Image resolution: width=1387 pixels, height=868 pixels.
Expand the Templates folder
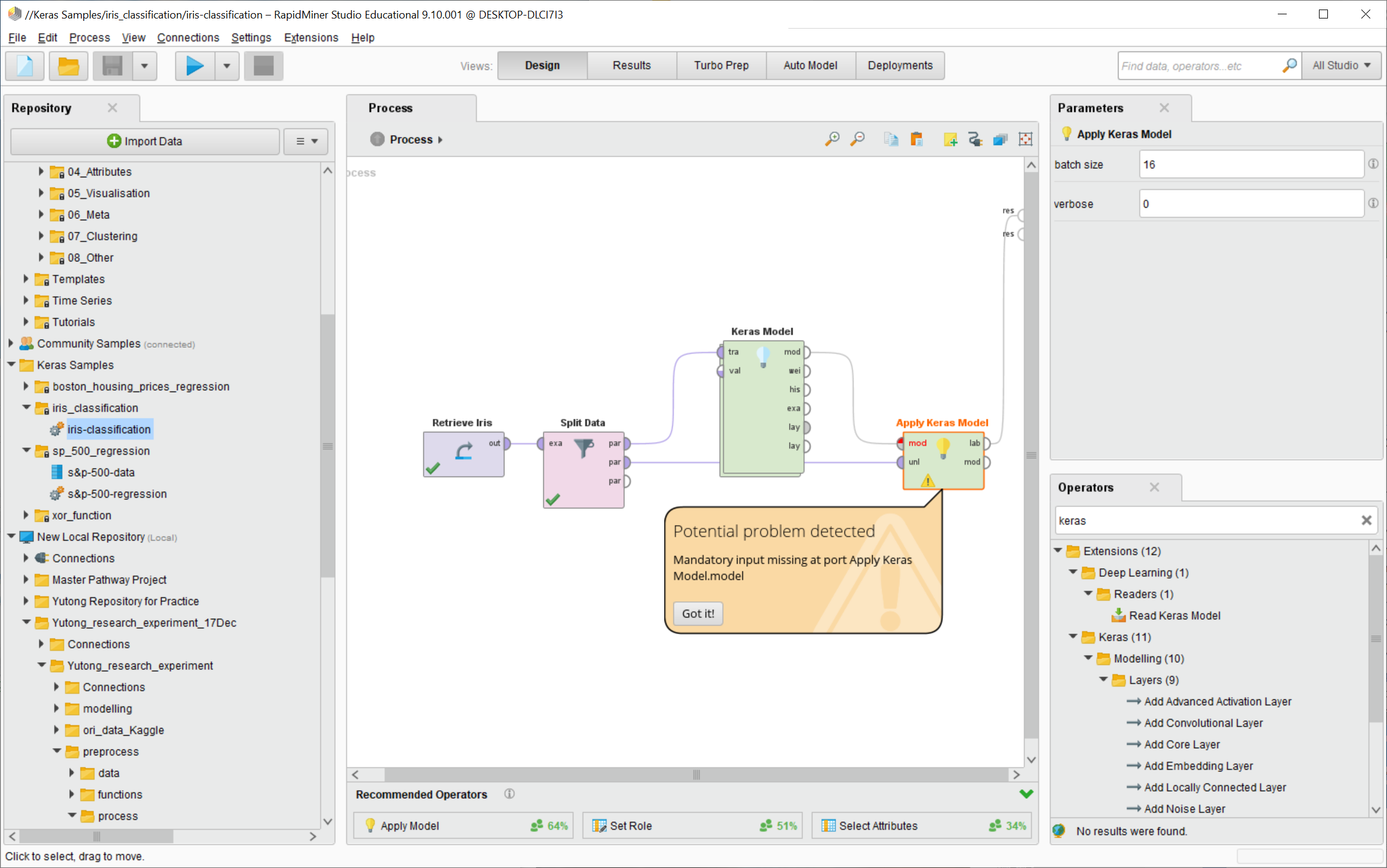(26, 279)
